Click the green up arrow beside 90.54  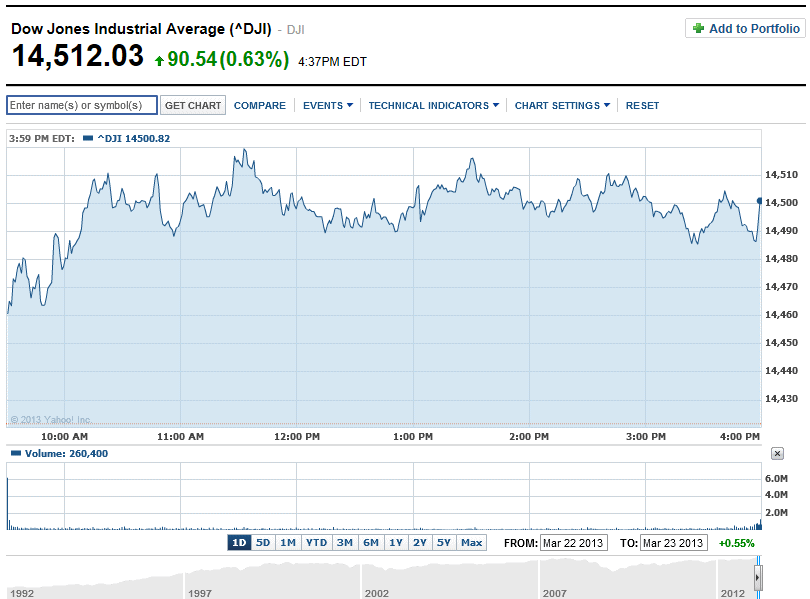(159, 61)
